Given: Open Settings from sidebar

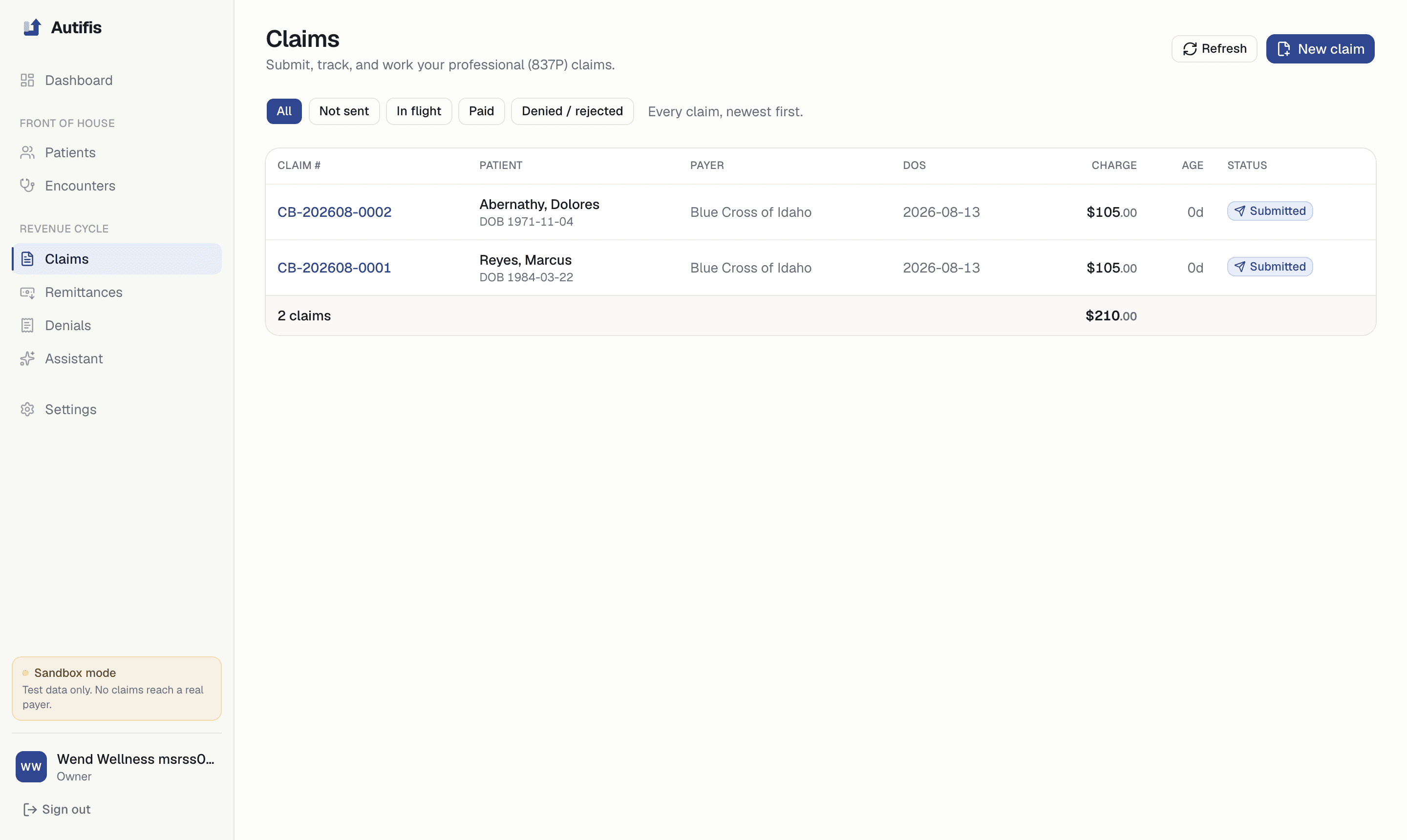Looking at the screenshot, I should click(x=117, y=409).
